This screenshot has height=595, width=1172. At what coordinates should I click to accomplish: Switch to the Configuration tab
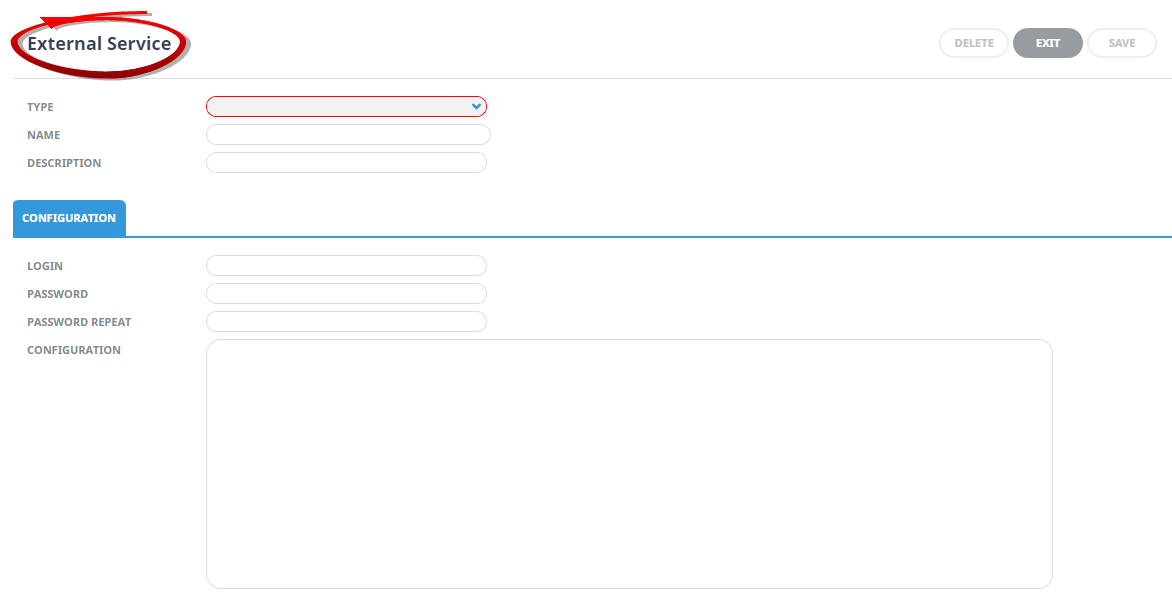[x=69, y=218]
